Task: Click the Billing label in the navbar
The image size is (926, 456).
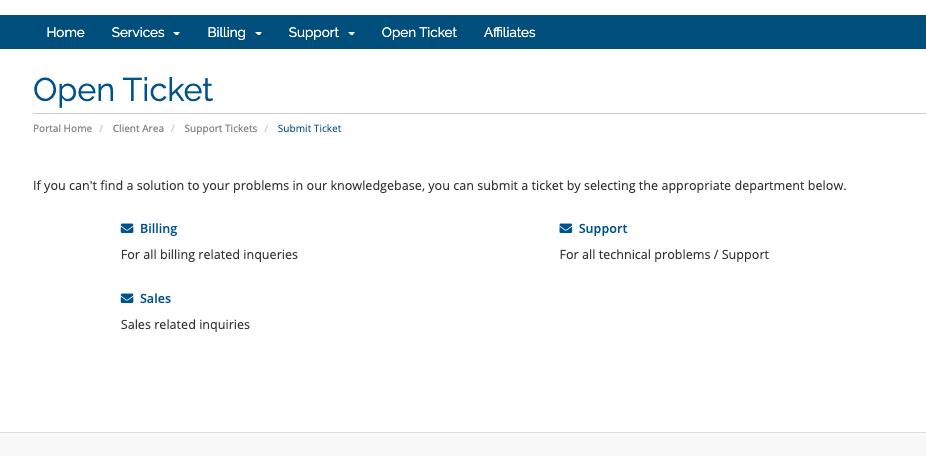Action: click(226, 32)
